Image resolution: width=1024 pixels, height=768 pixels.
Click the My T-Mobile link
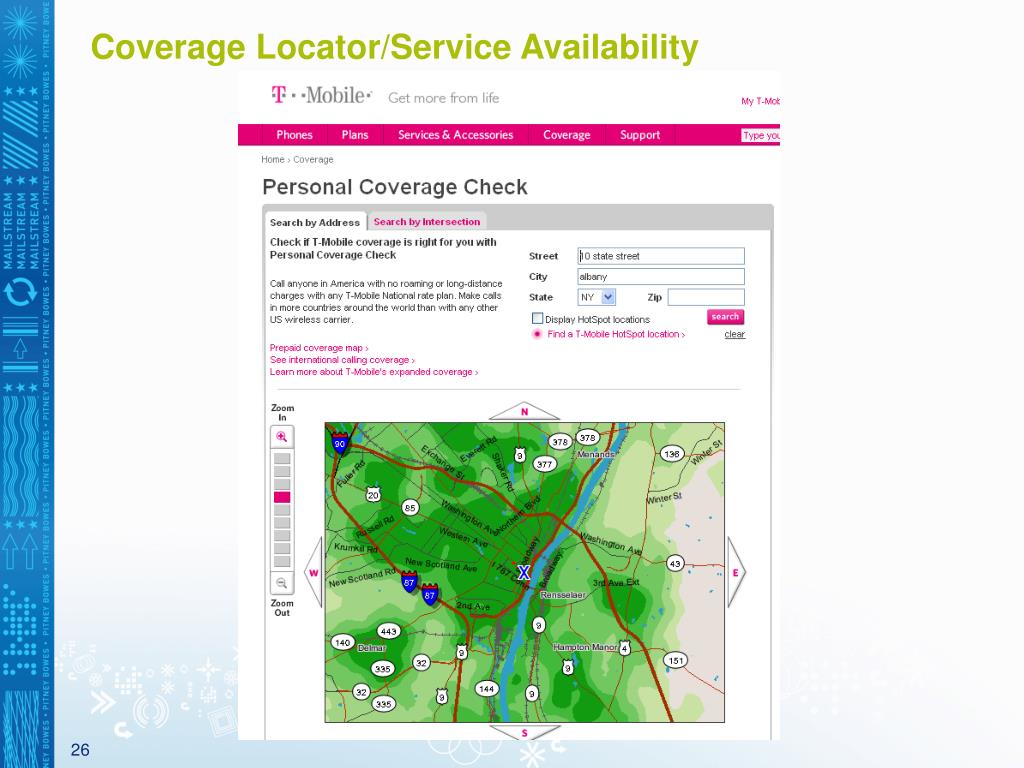click(x=760, y=101)
